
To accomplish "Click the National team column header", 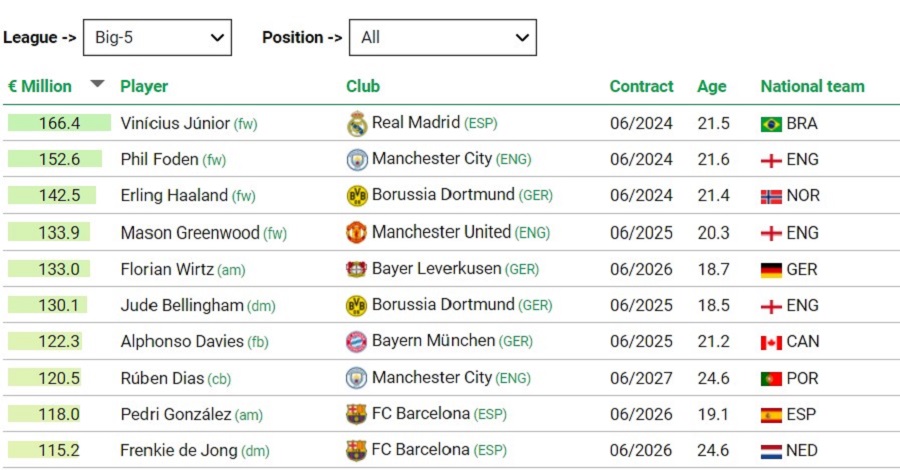I will click(812, 86).
